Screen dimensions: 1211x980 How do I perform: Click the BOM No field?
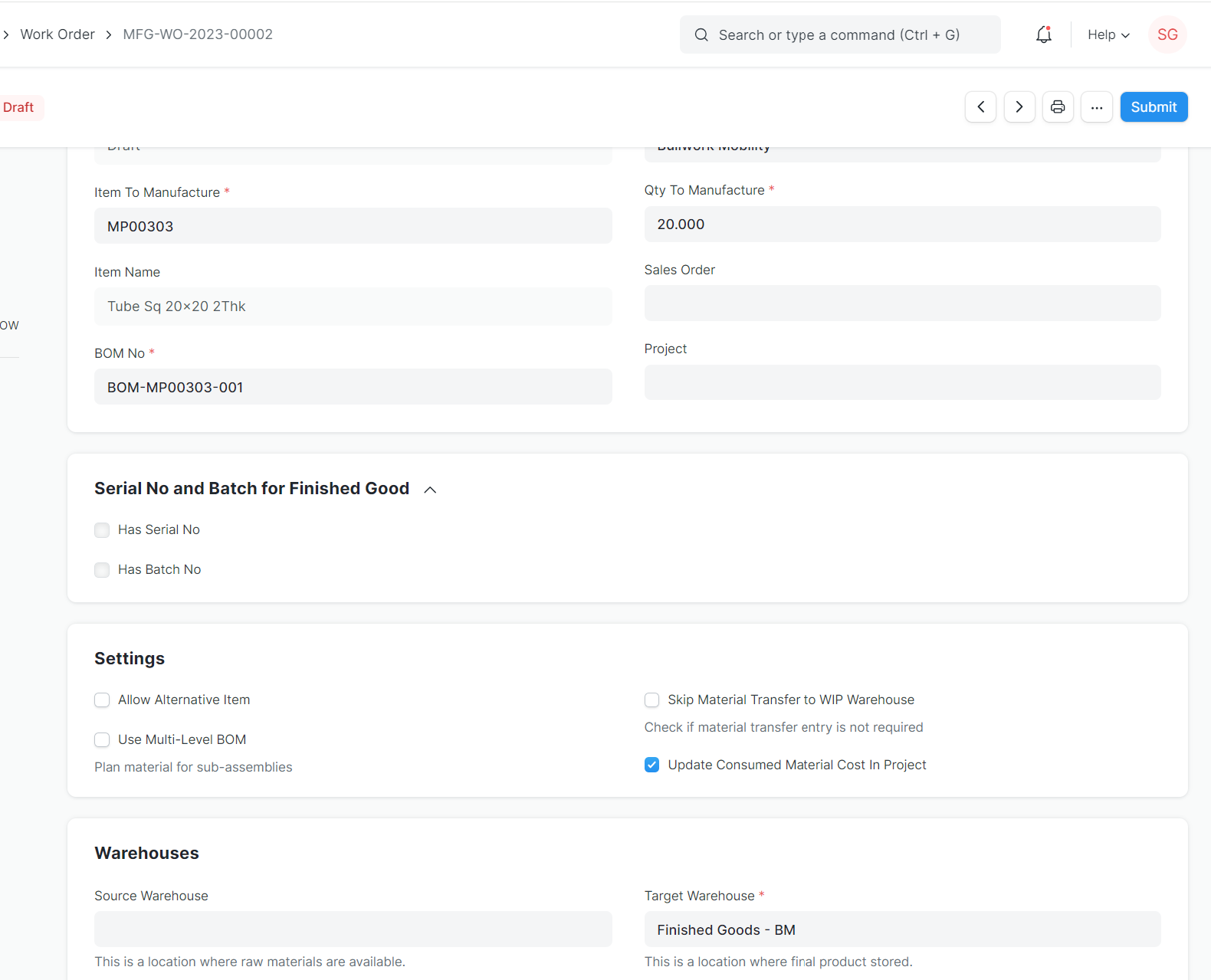pos(353,387)
